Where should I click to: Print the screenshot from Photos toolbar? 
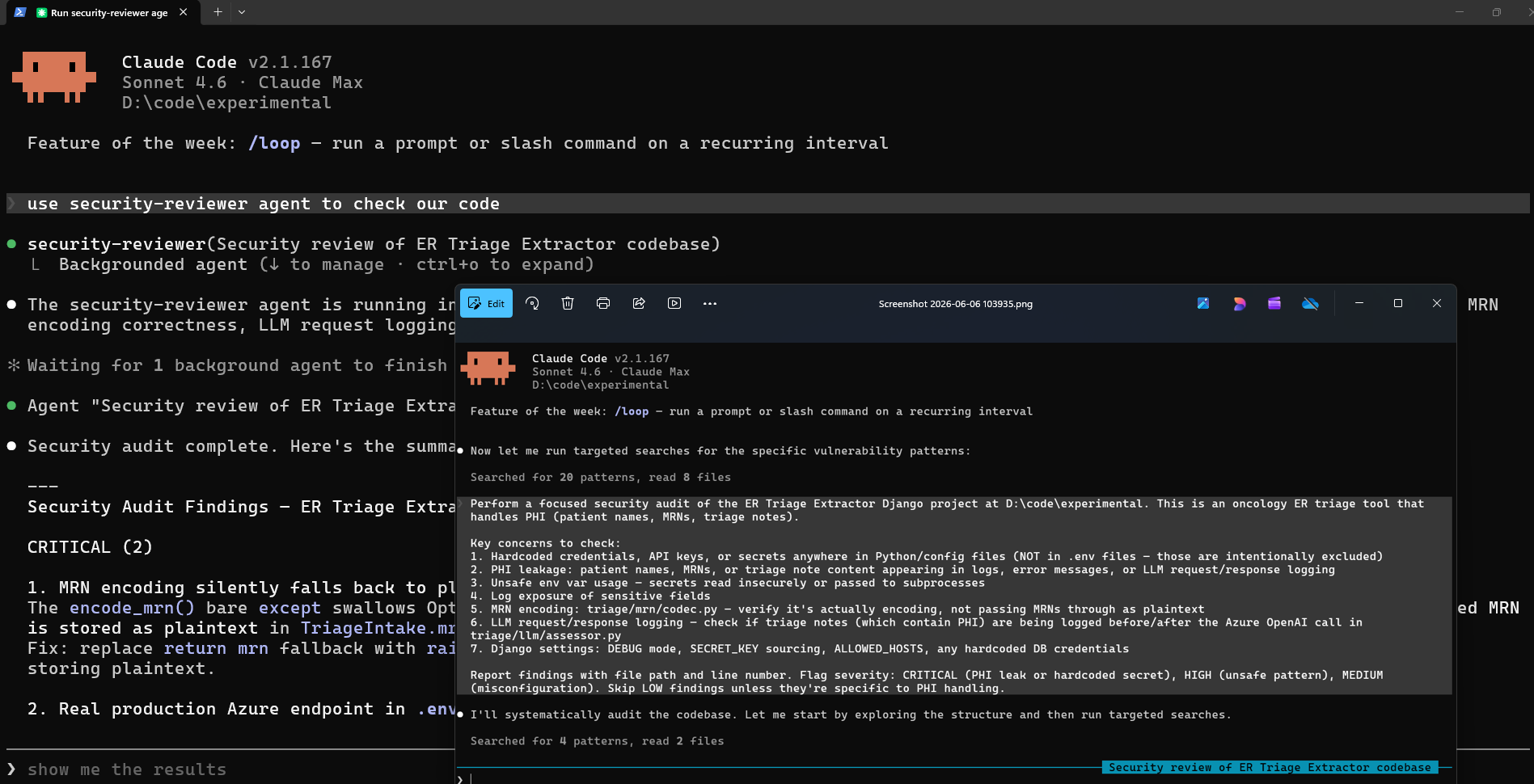pyautogui.click(x=603, y=303)
